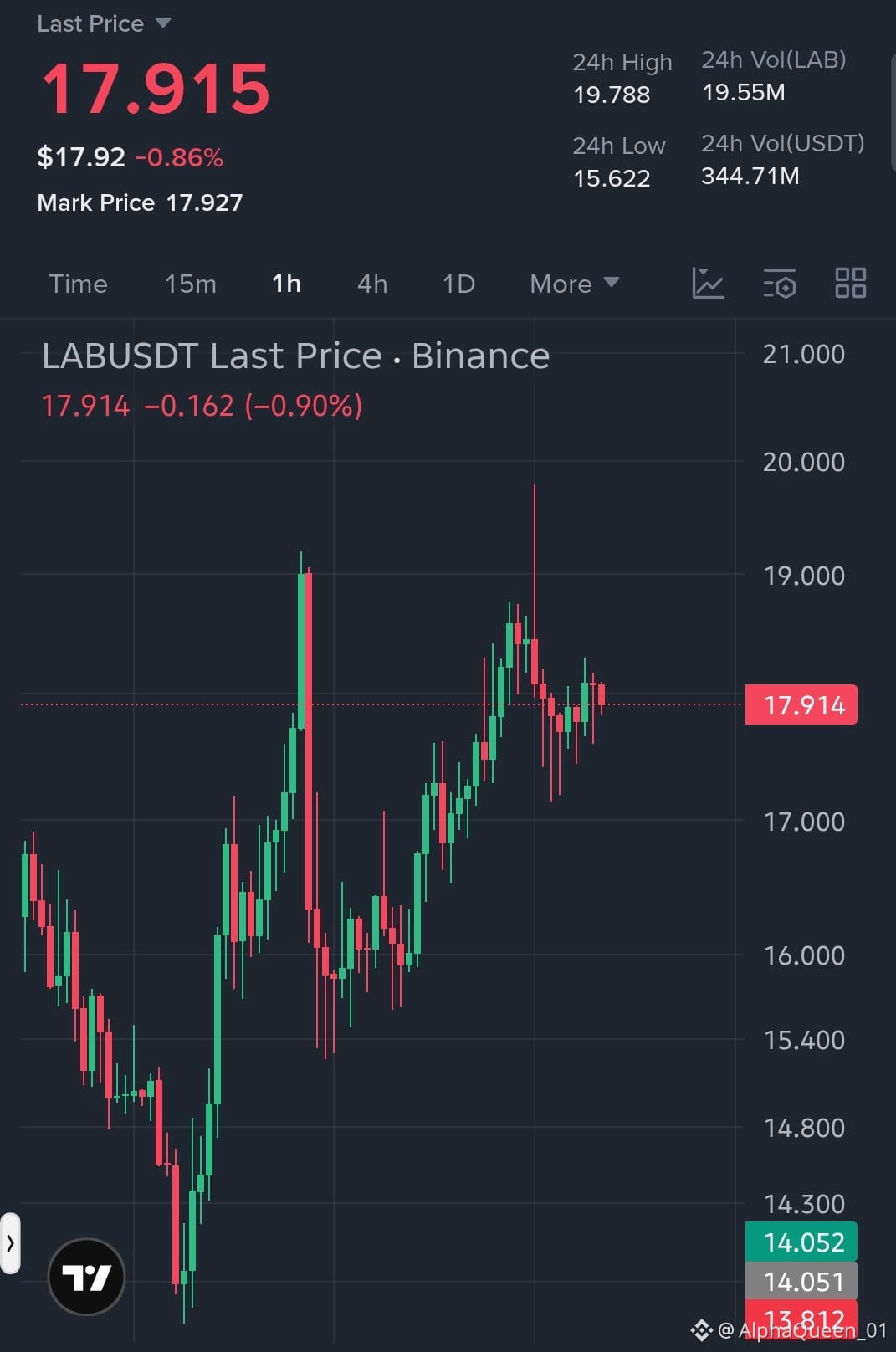This screenshot has width=896, height=1352.
Task: Click the Mark Price 17.927 text
Action: click(x=140, y=202)
